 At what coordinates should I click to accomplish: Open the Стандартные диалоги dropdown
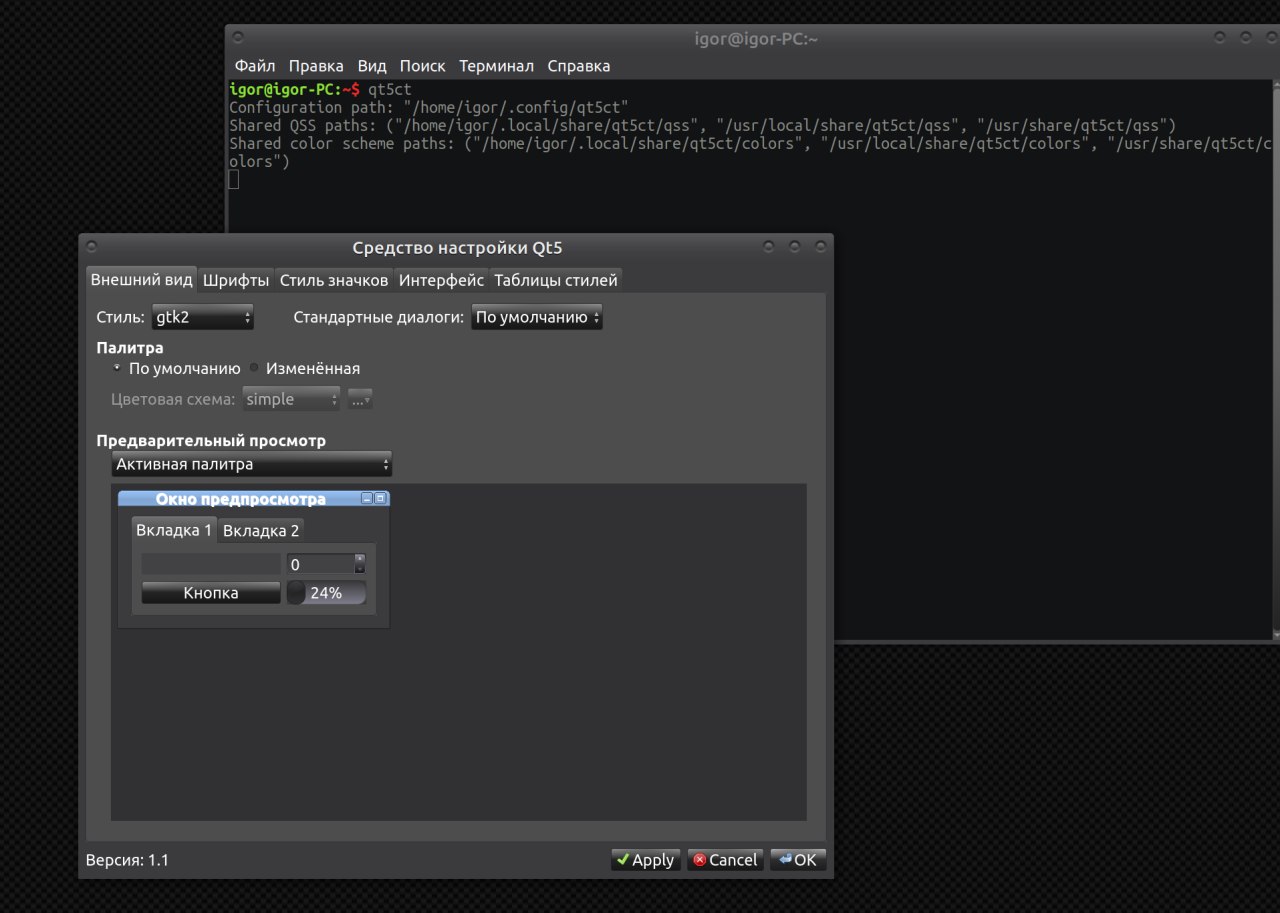coord(537,318)
